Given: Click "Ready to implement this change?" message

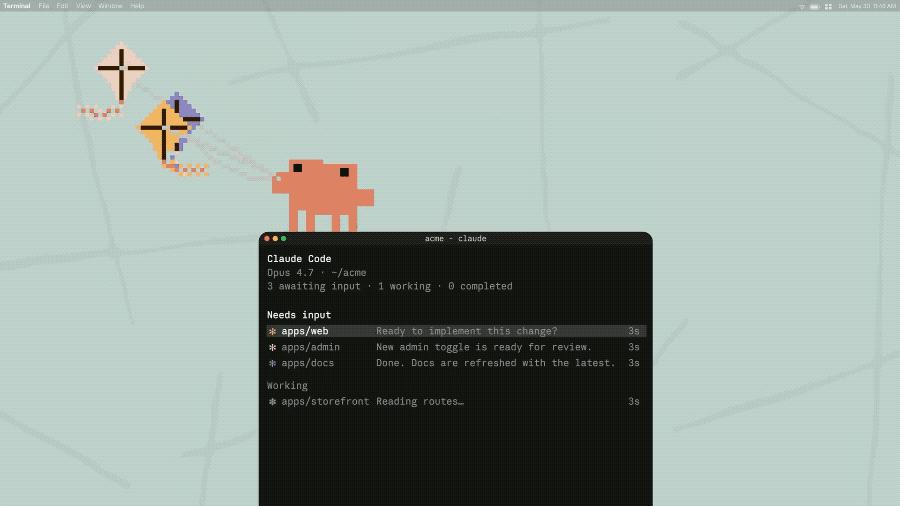Looking at the screenshot, I should pos(467,331).
